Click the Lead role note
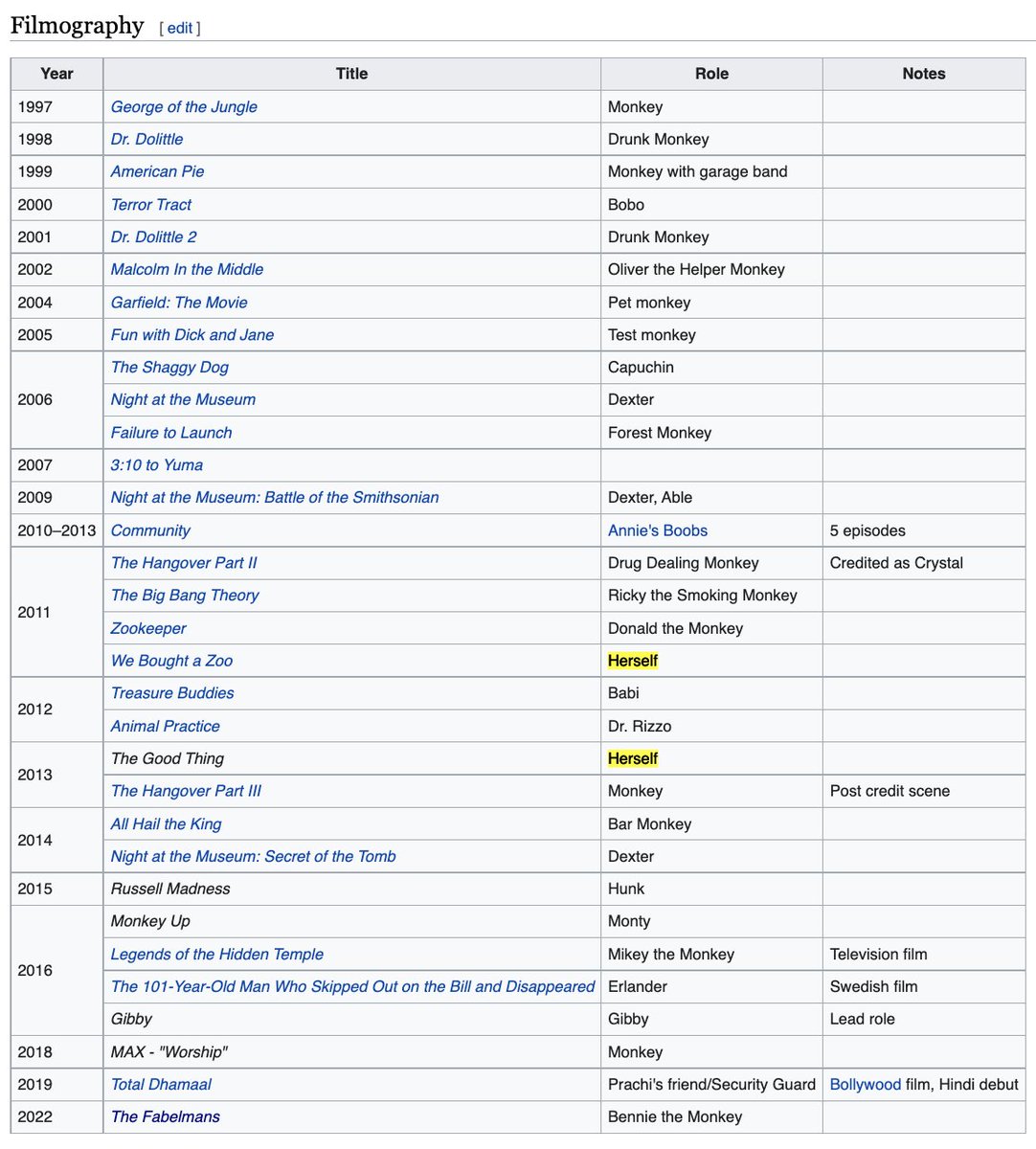The image size is (1036, 1149). coord(862,1019)
